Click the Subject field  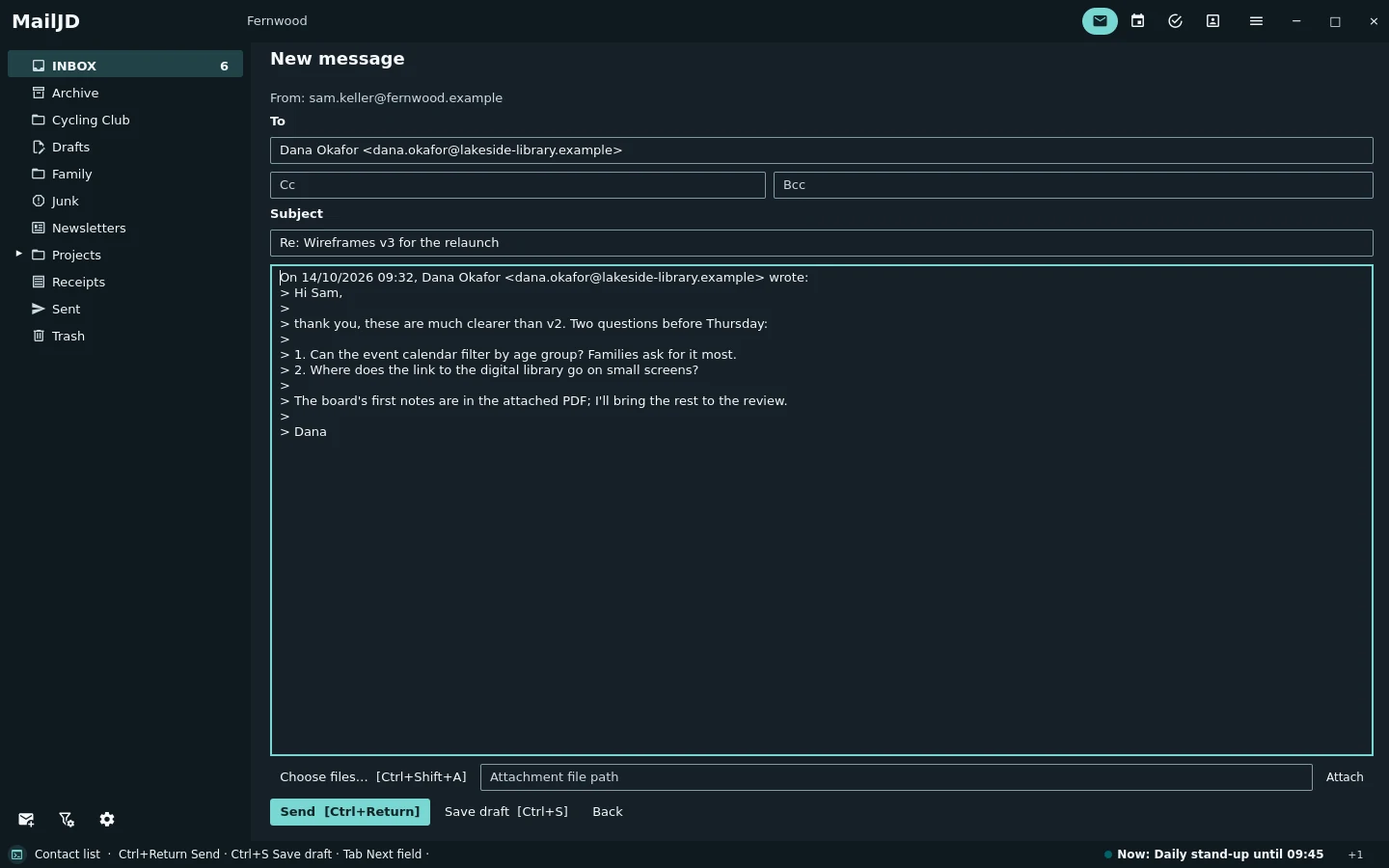(x=822, y=243)
